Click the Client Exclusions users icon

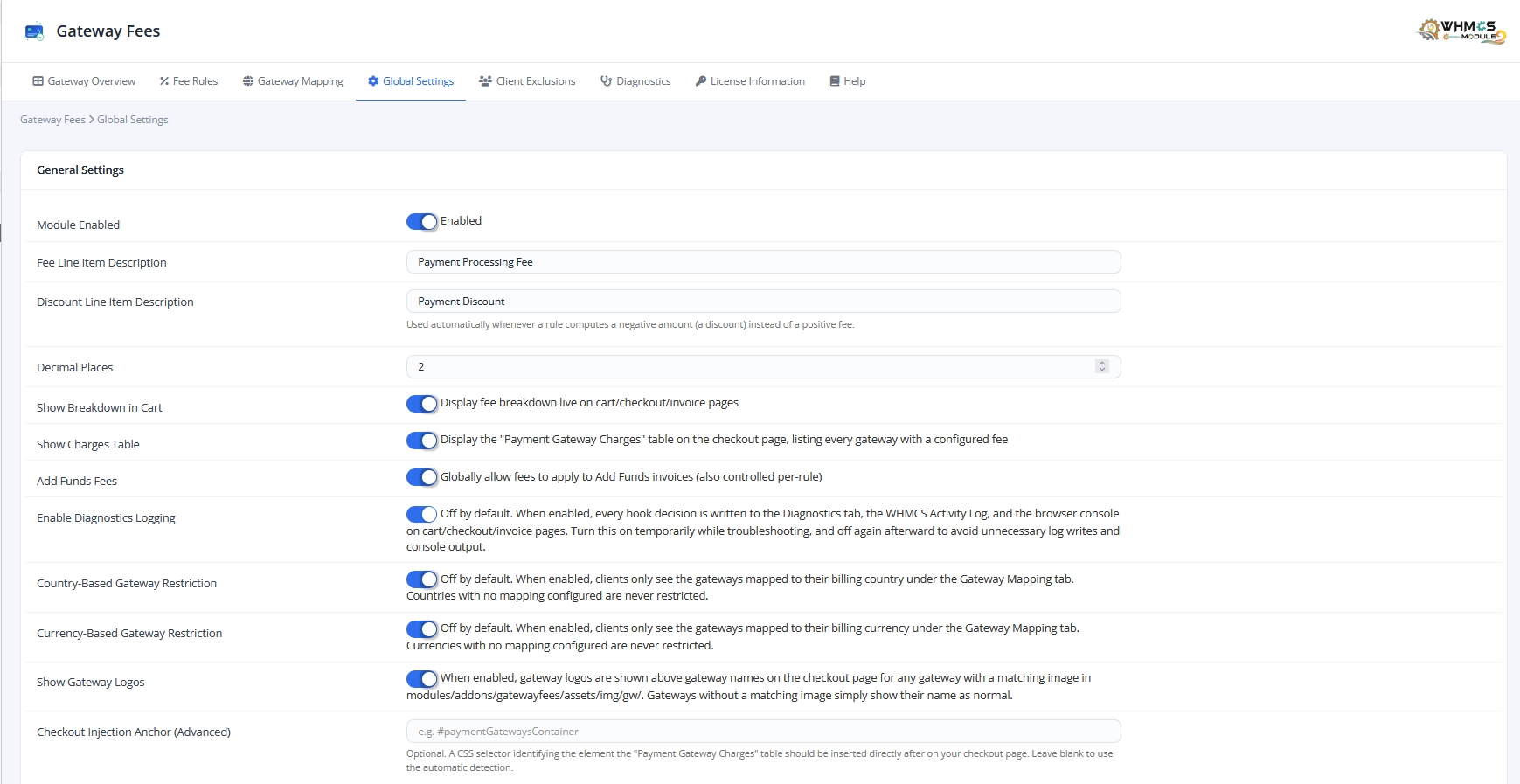click(485, 81)
